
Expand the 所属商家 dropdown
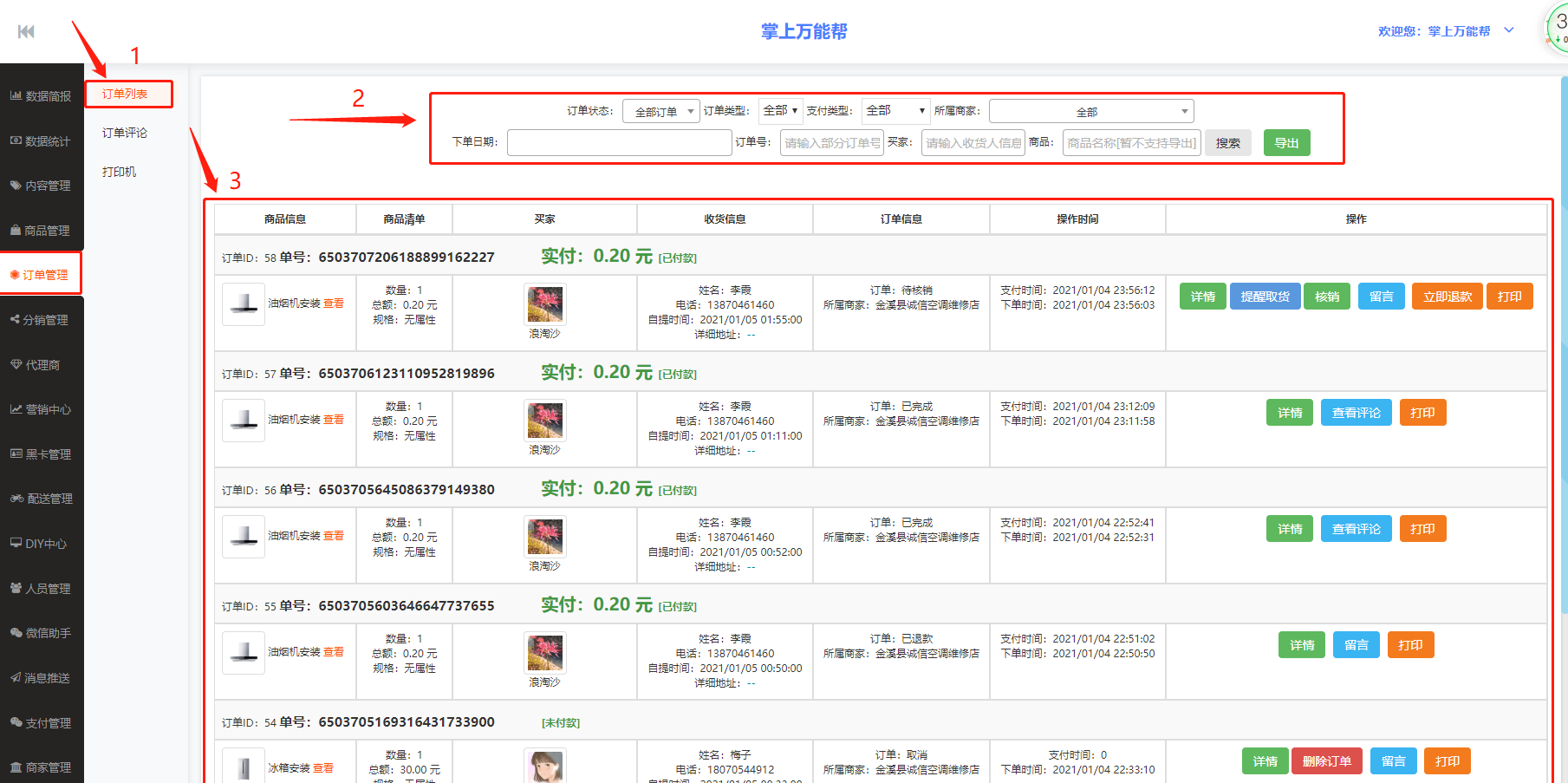point(1090,112)
